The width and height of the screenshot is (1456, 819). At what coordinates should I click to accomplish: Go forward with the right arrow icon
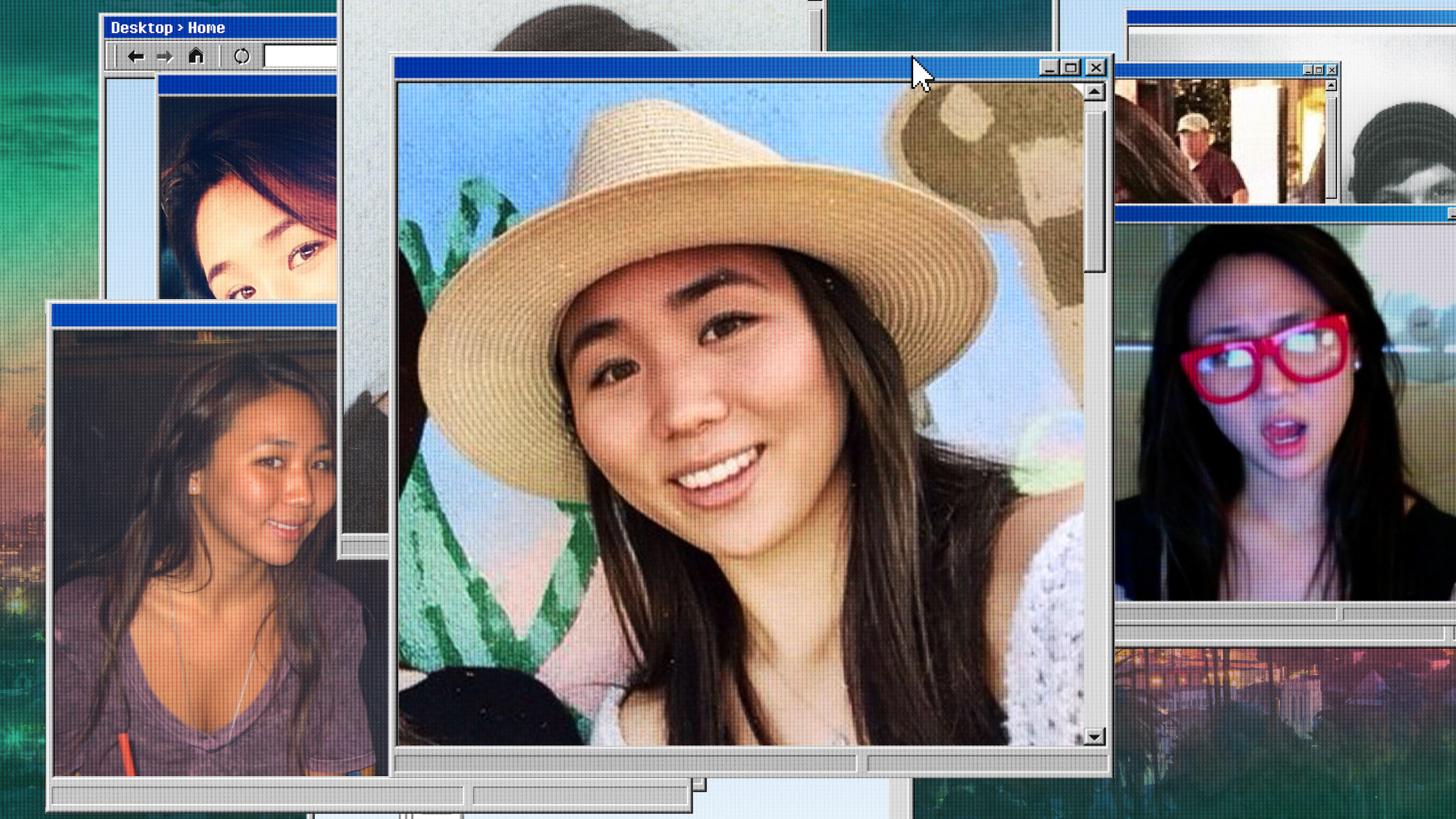(x=165, y=56)
